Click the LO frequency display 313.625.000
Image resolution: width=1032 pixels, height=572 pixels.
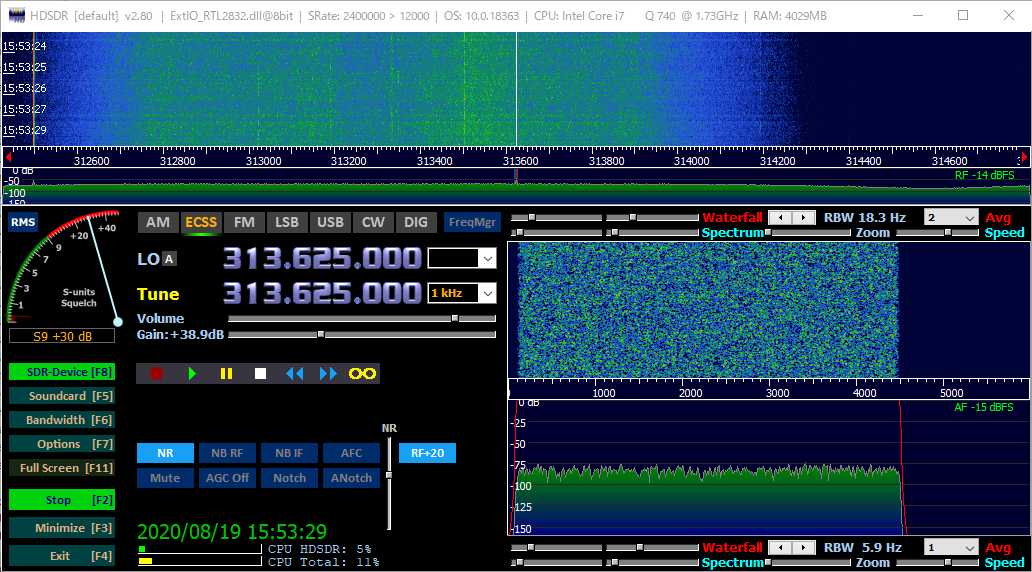tap(322, 259)
